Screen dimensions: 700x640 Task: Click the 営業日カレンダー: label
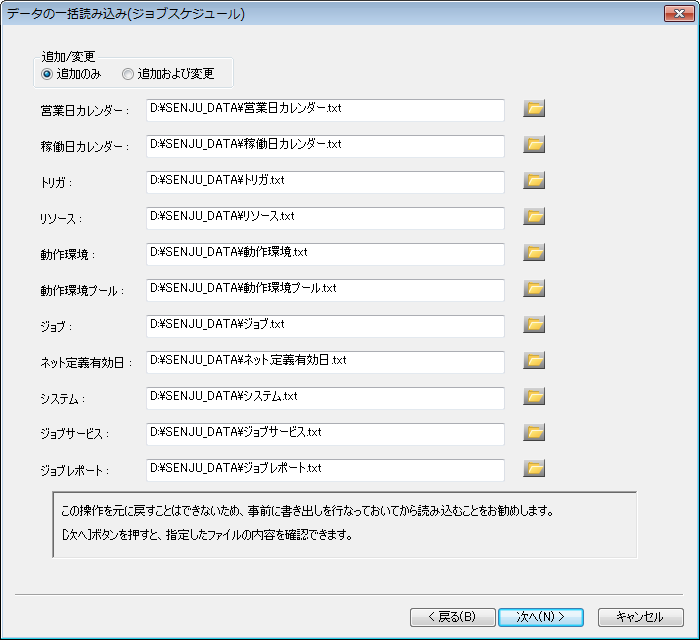[x=85, y=111]
